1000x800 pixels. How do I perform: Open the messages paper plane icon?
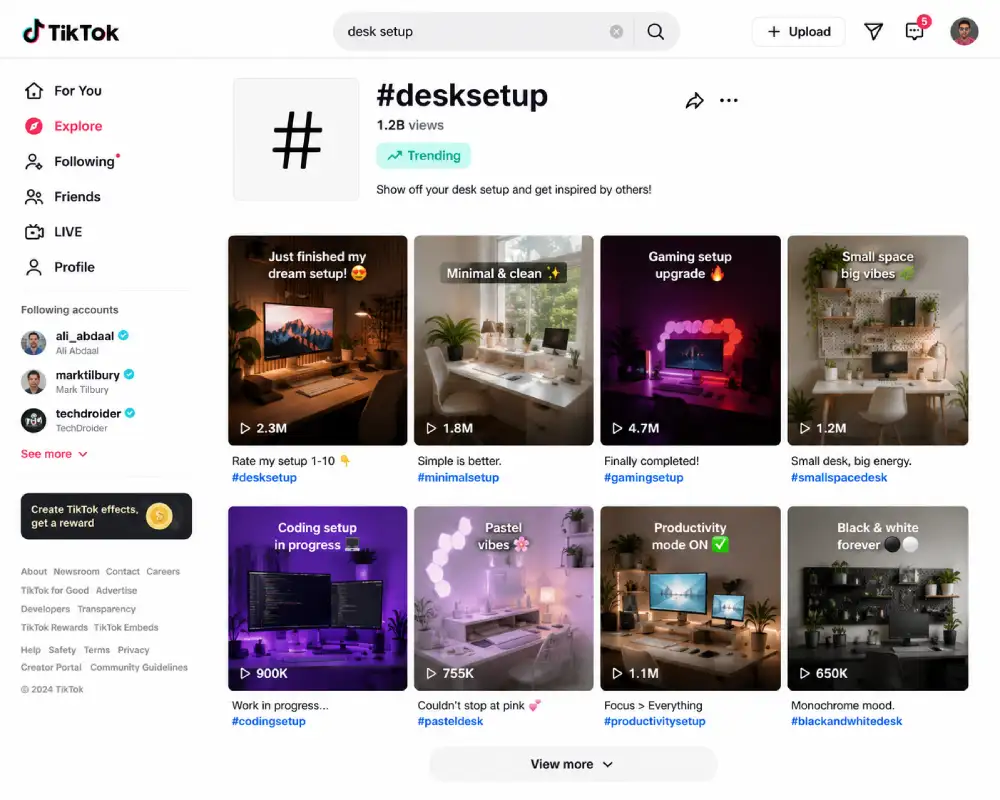click(873, 31)
